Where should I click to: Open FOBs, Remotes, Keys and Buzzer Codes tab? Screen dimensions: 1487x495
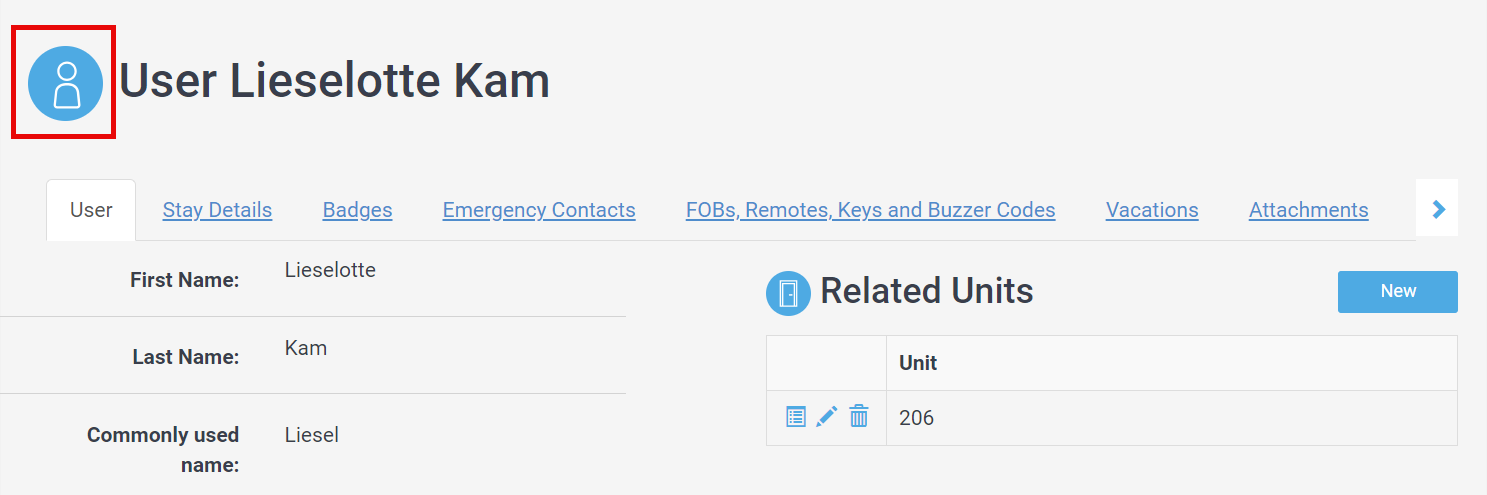point(871,210)
